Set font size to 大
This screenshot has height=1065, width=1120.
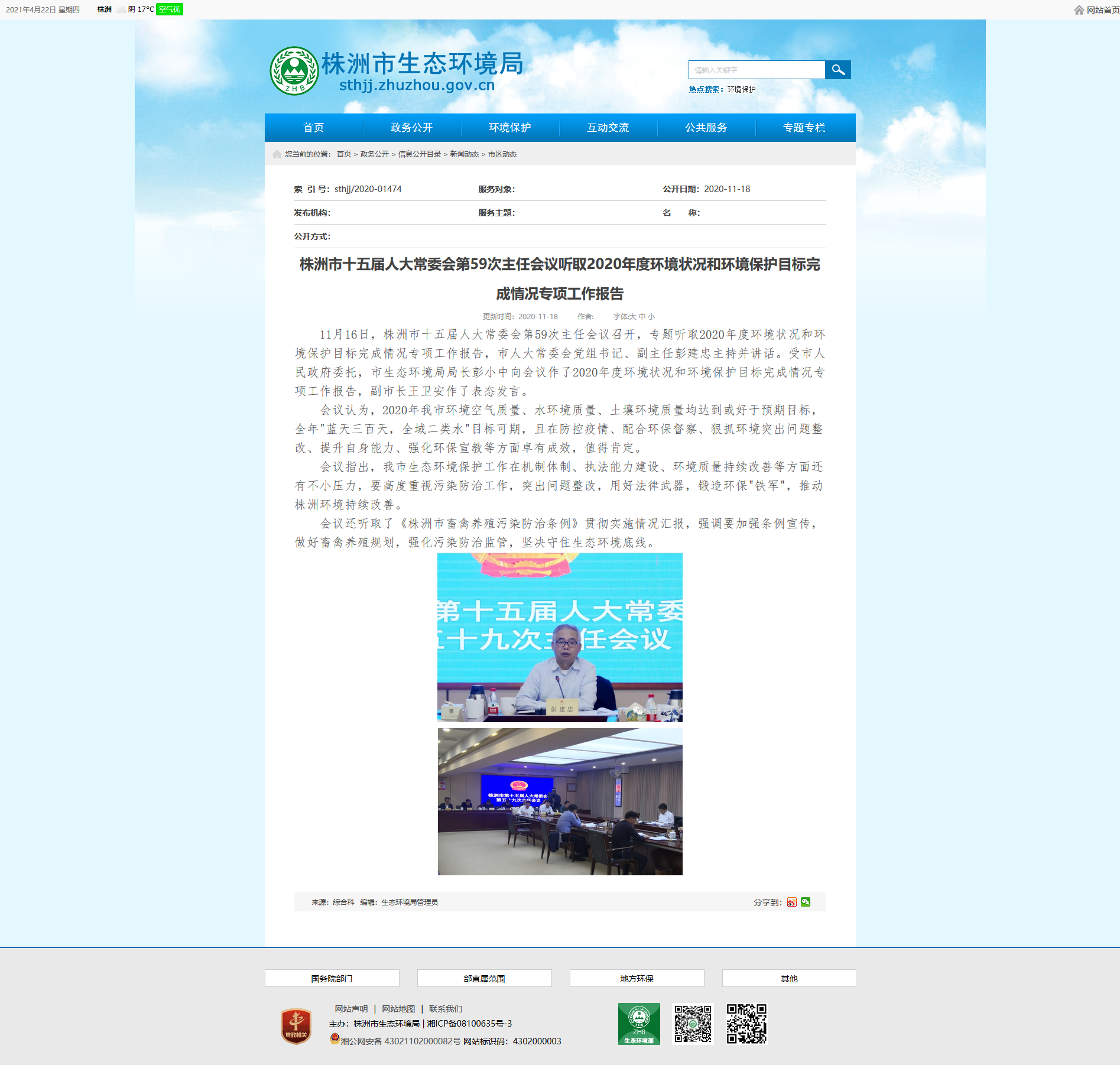tap(633, 317)
